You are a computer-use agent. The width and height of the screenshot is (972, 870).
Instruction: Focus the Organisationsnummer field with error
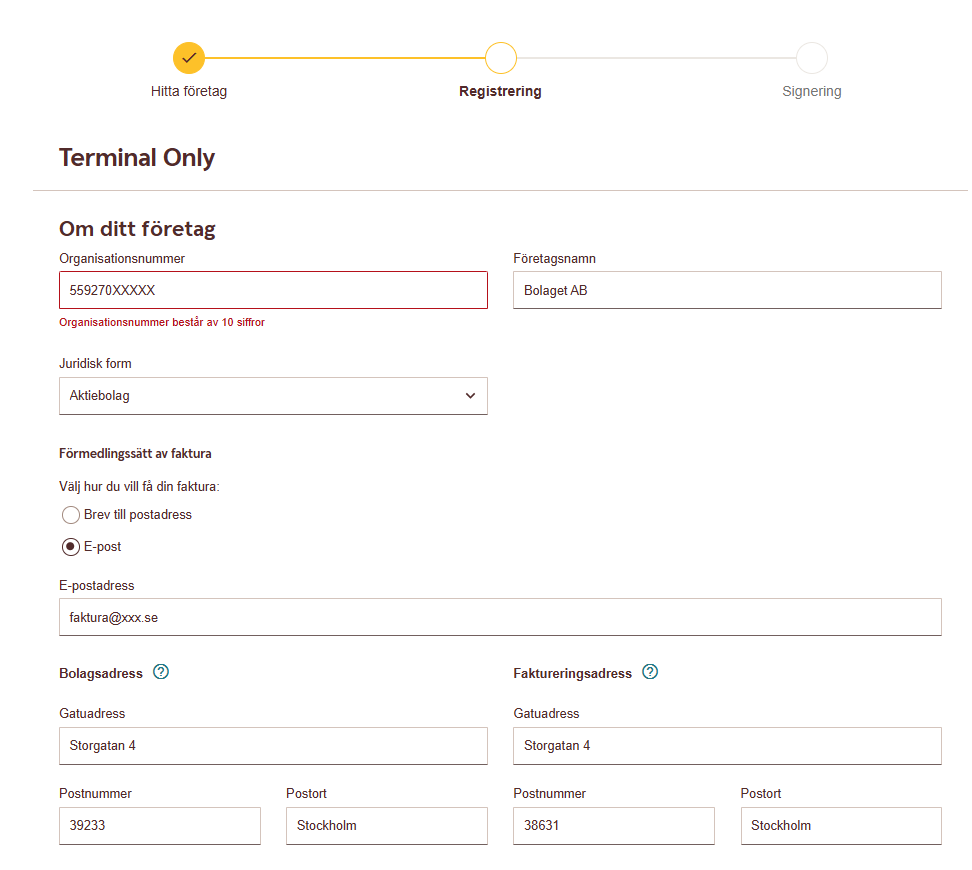273,290
